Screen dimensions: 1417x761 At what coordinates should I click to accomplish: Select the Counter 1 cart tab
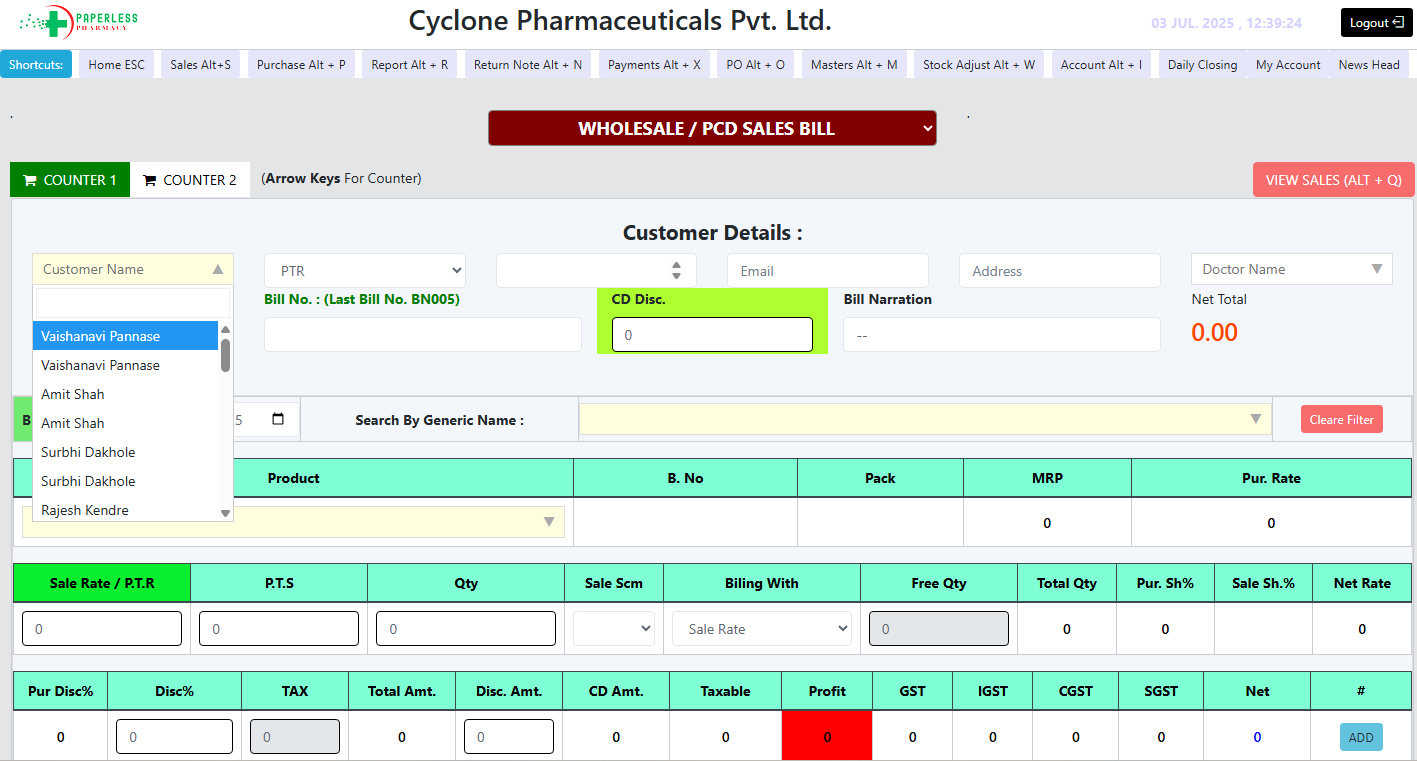click(70, 180)
